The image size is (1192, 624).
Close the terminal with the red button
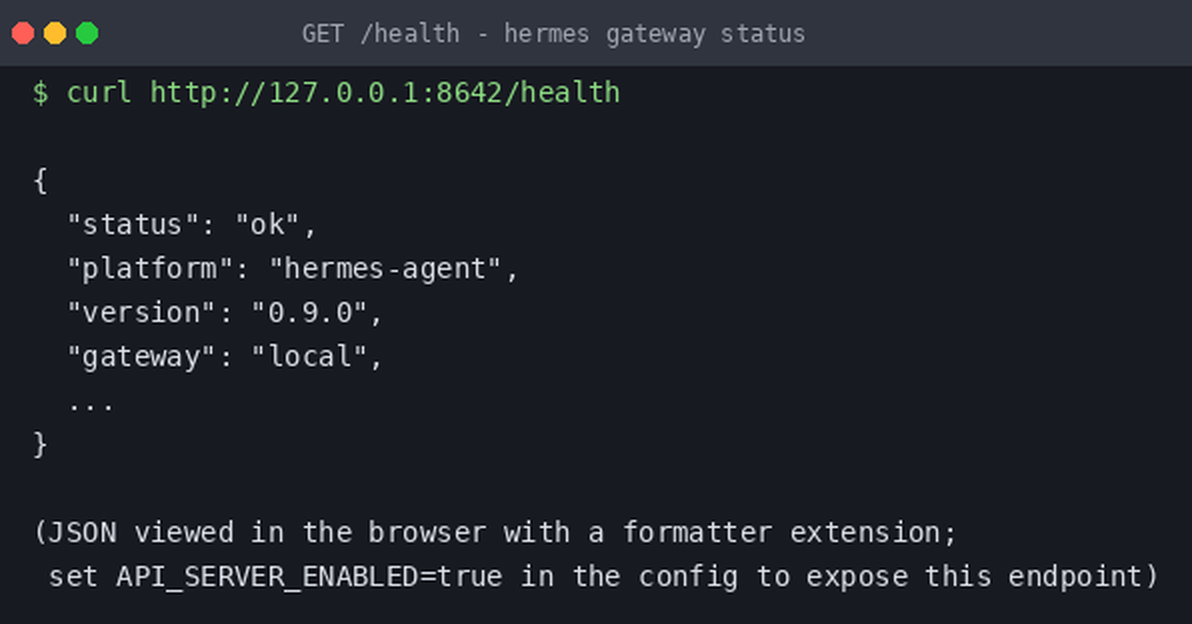pyautogui.click(x=23, y=33)
